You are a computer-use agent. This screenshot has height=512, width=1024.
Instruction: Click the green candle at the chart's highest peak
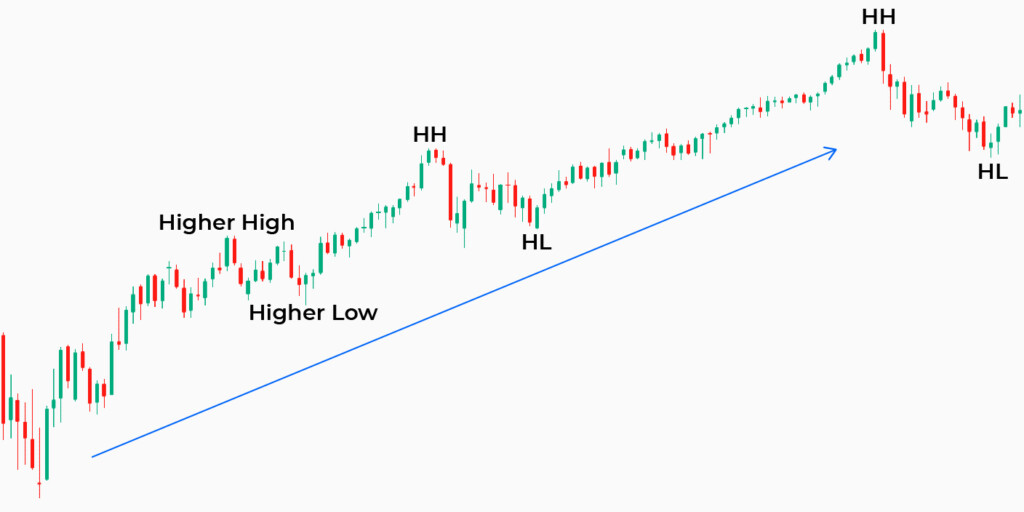tap(875, 40)
